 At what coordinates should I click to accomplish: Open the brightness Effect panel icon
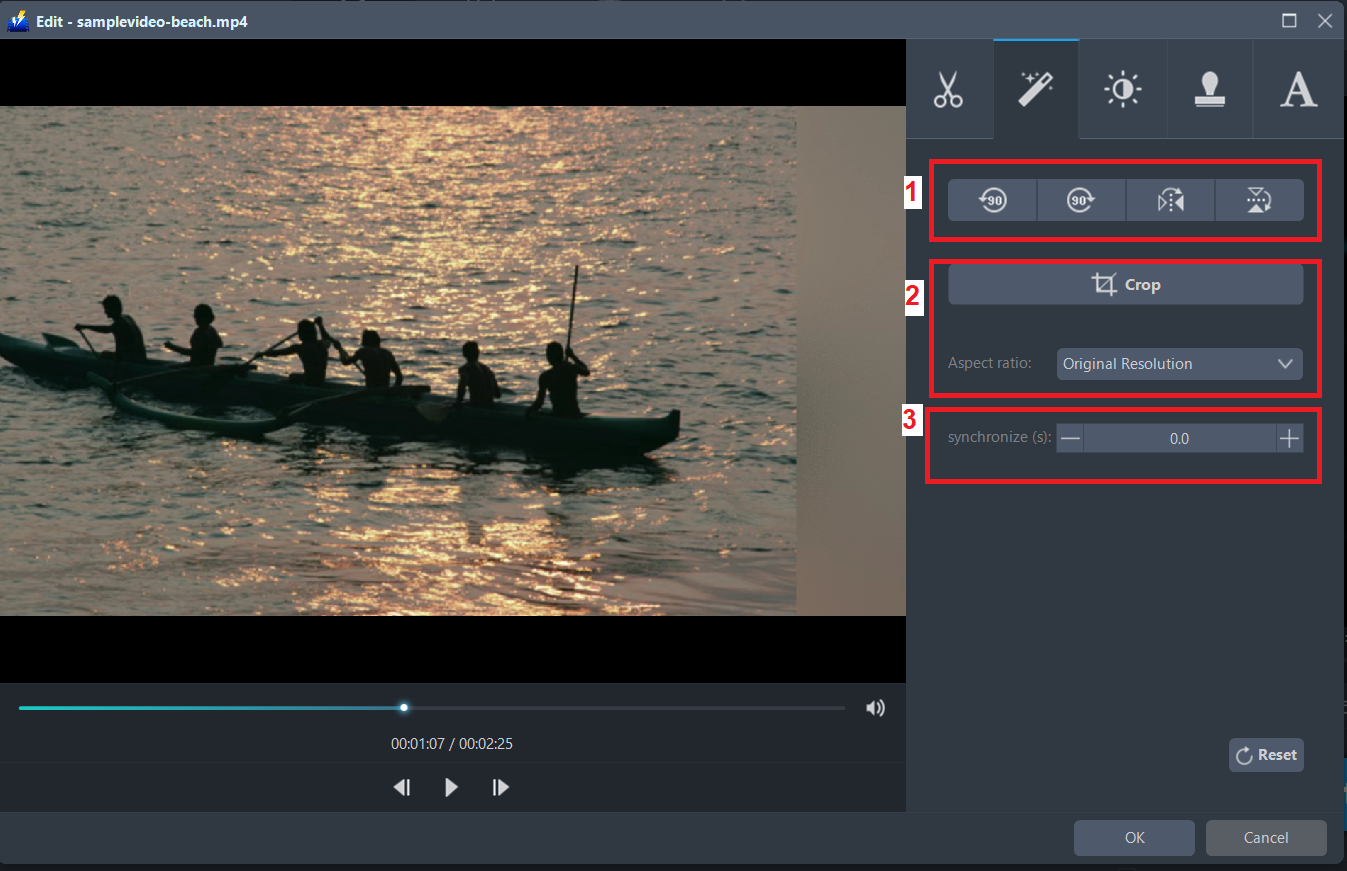coord(1123,89)
